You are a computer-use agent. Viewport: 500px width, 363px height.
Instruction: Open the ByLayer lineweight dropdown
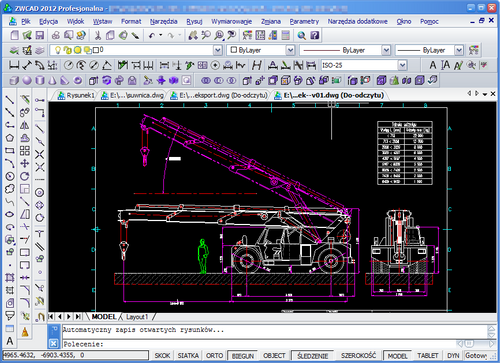(x=459, y=50)
